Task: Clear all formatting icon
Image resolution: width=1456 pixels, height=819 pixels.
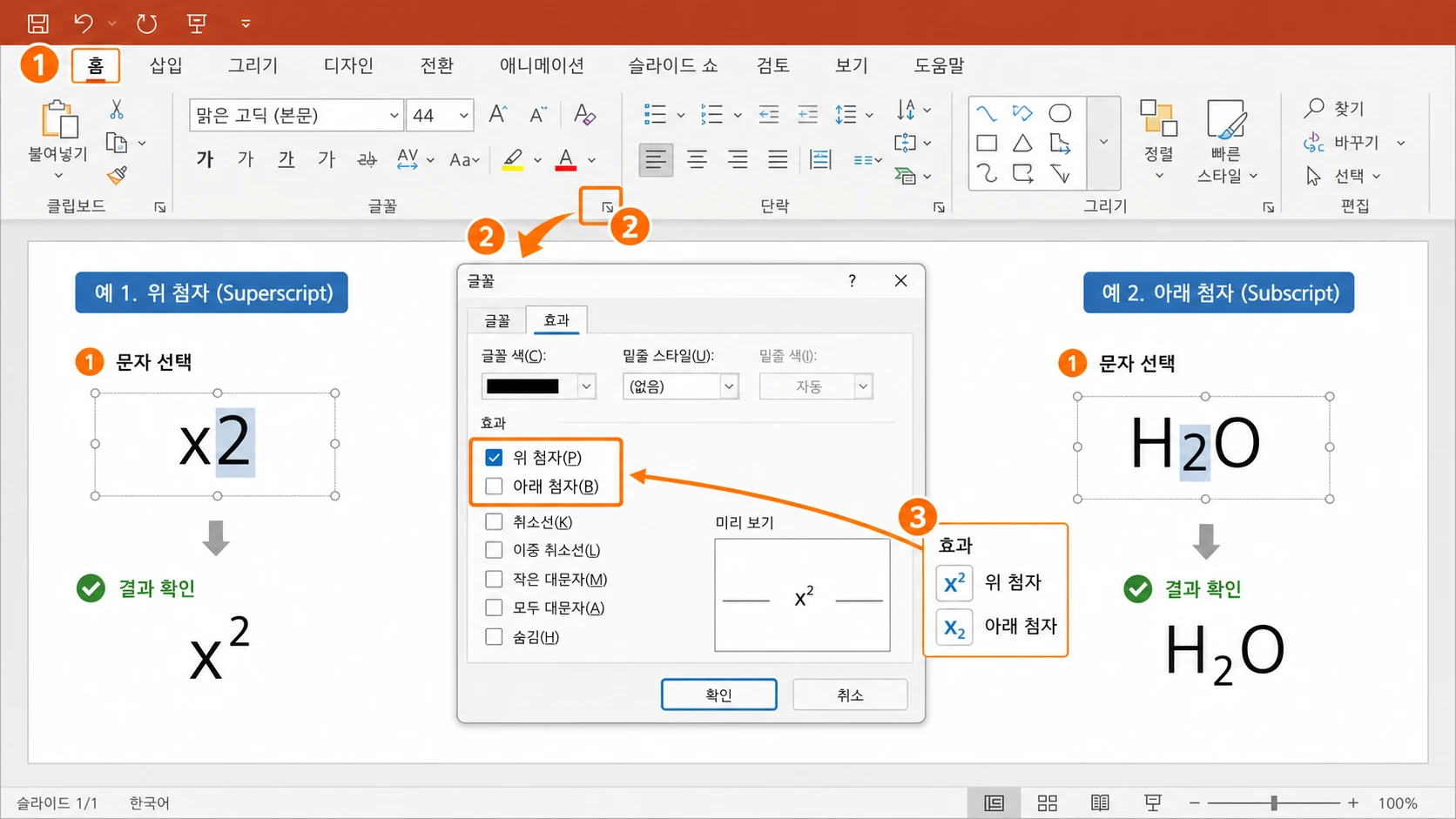Action: tap(584, 114)
